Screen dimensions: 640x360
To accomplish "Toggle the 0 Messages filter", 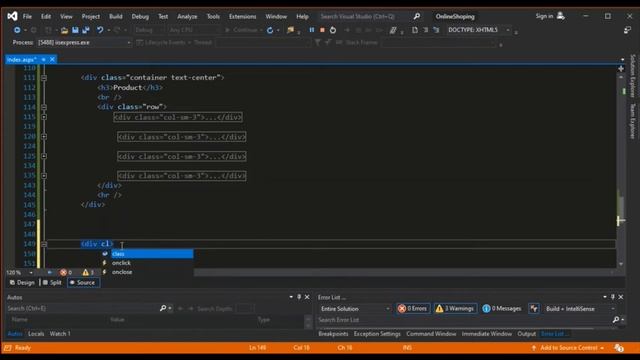I will point(502,309).
